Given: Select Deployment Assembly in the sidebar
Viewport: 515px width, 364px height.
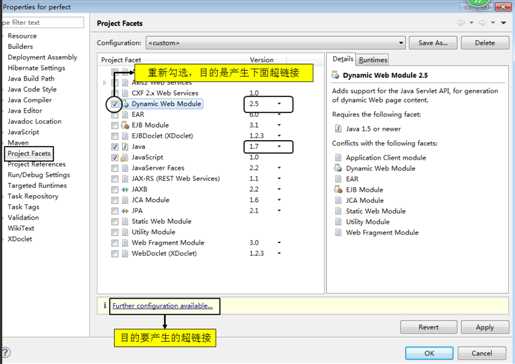Looking at the screenshot, I should (x=42, y=57).
